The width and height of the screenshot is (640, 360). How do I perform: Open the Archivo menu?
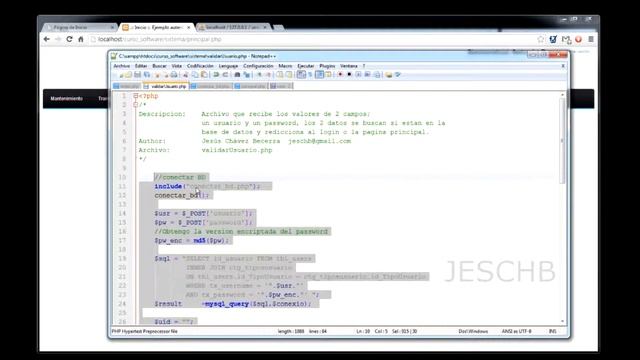coord(121,66)
